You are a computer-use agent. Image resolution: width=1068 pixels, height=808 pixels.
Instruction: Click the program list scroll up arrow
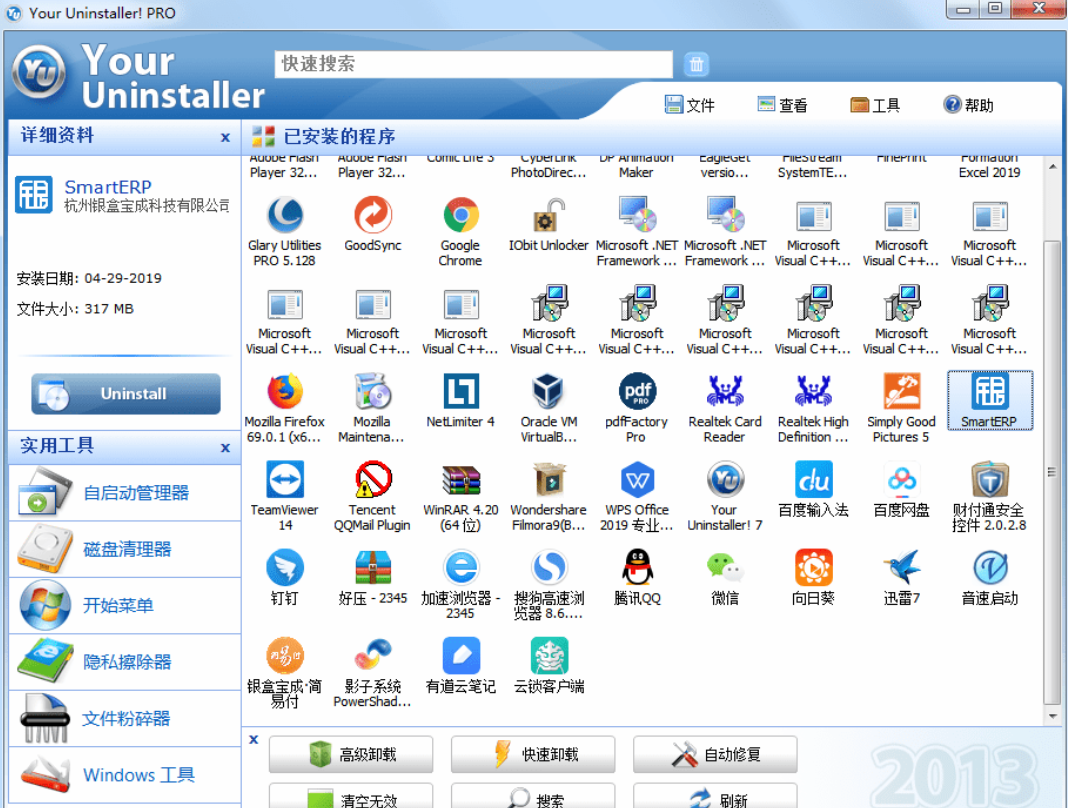click(x=1052, y=166)
